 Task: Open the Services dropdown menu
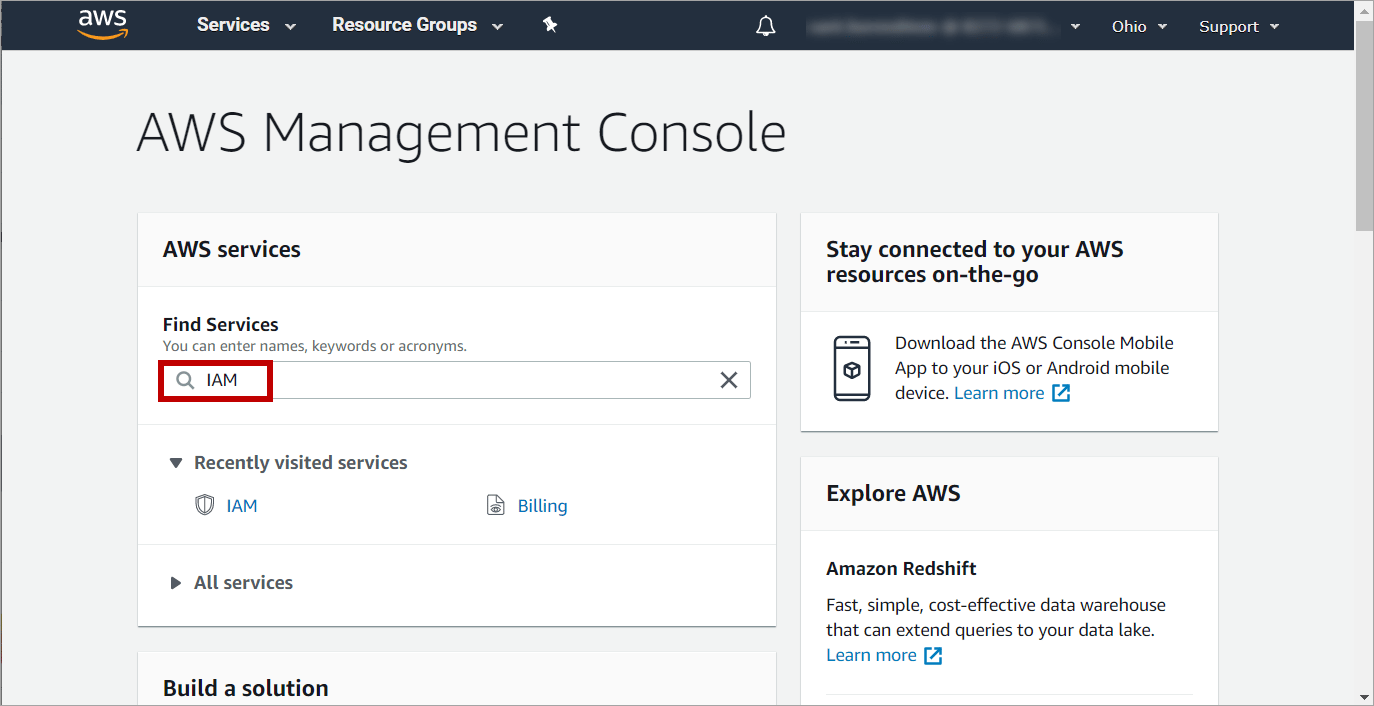246,25
